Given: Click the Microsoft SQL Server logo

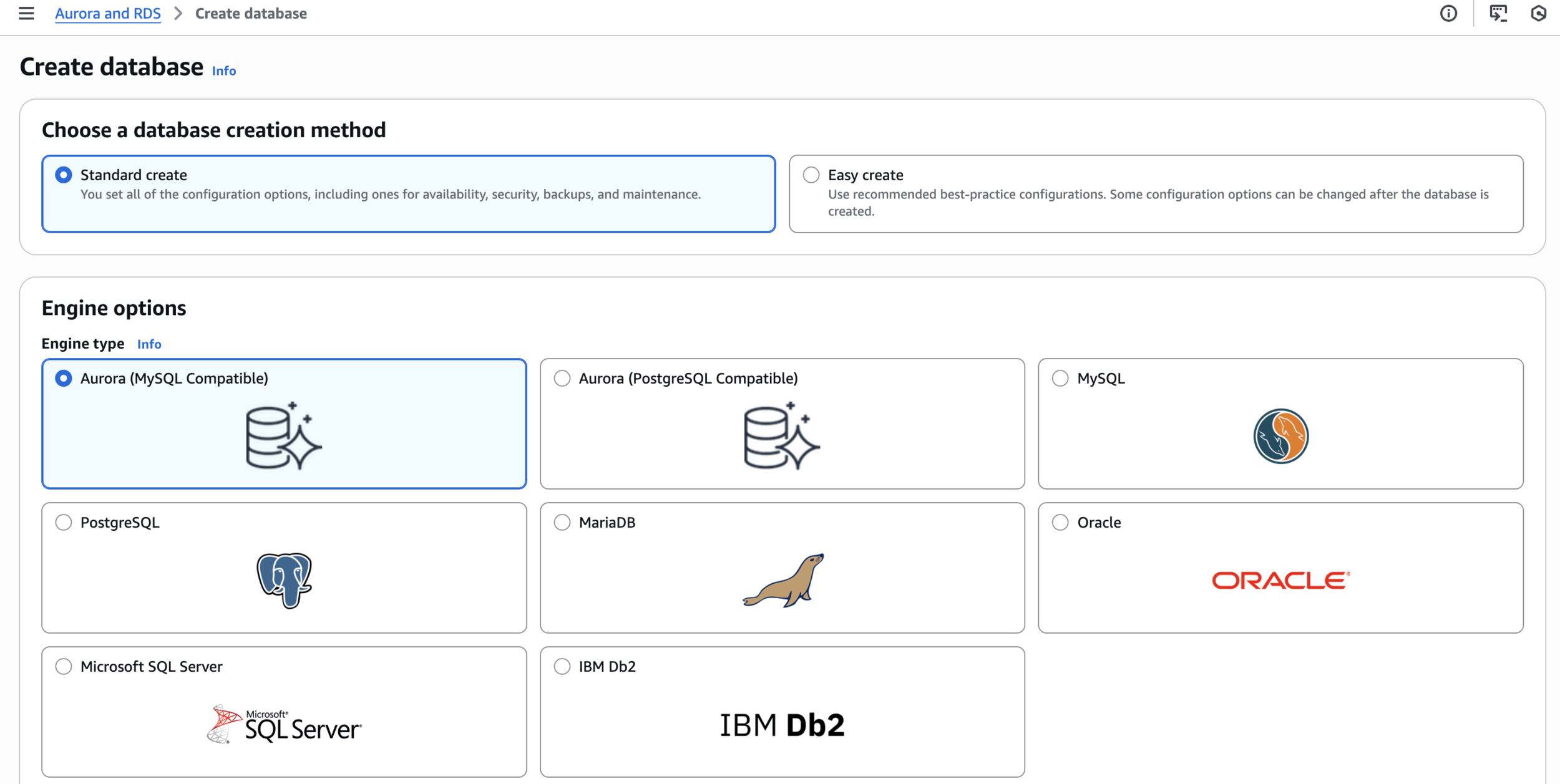Looking at the screenshot, I should 284,724.
